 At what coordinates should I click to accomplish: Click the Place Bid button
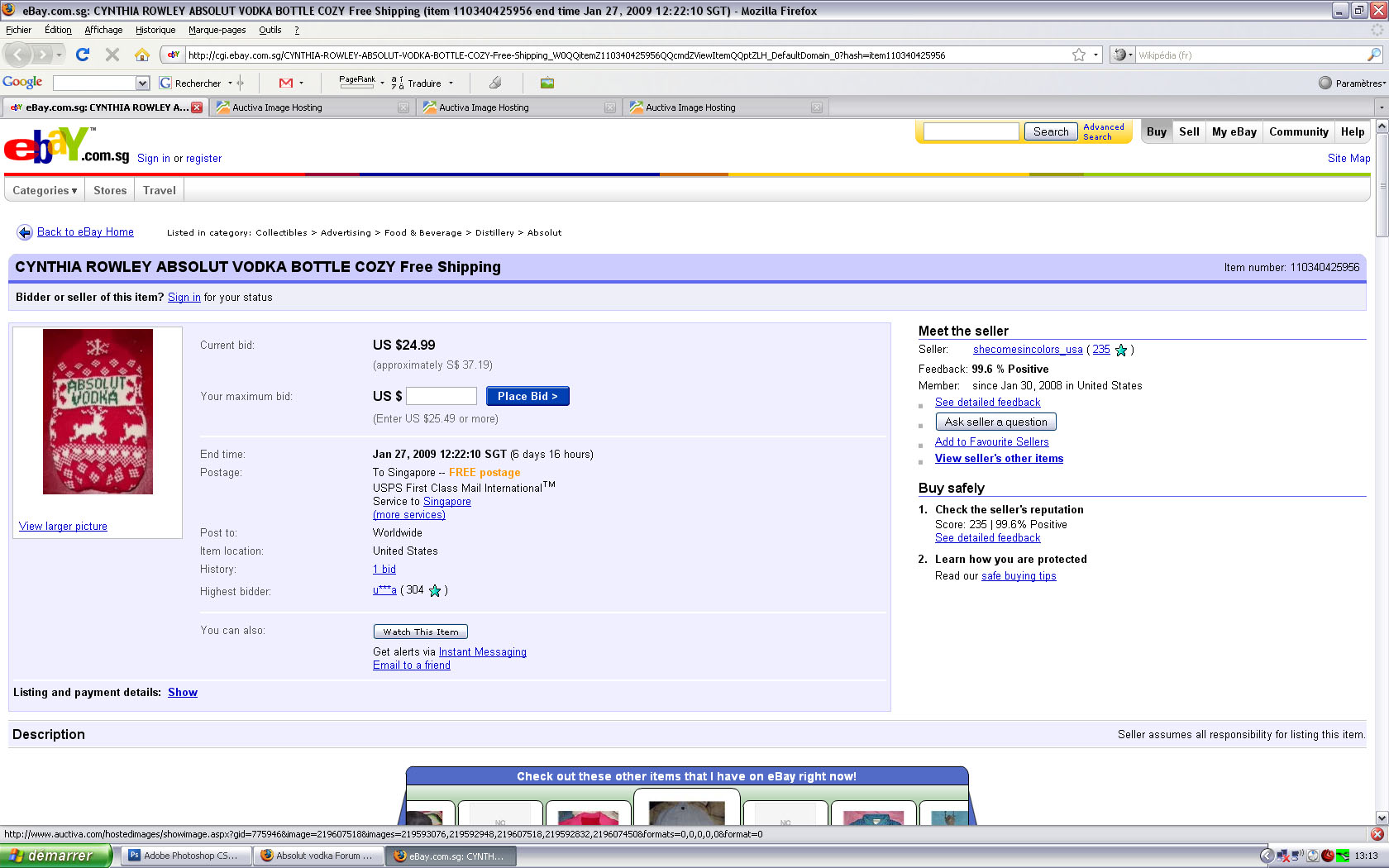pyautogui.click(x=527, y=396)
